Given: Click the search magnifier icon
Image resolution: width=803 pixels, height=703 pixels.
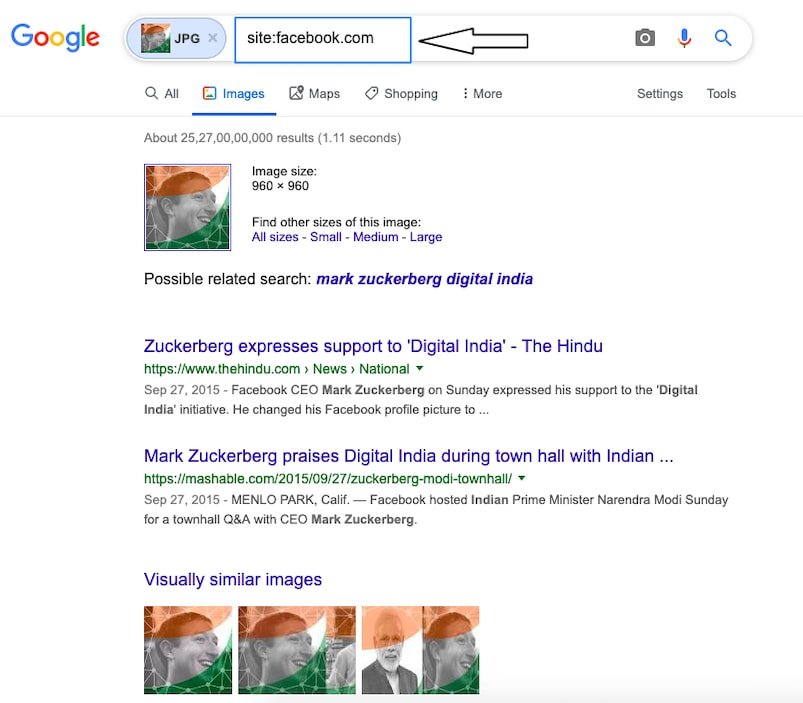Looking at the screenshot, I should click(723, 37).
